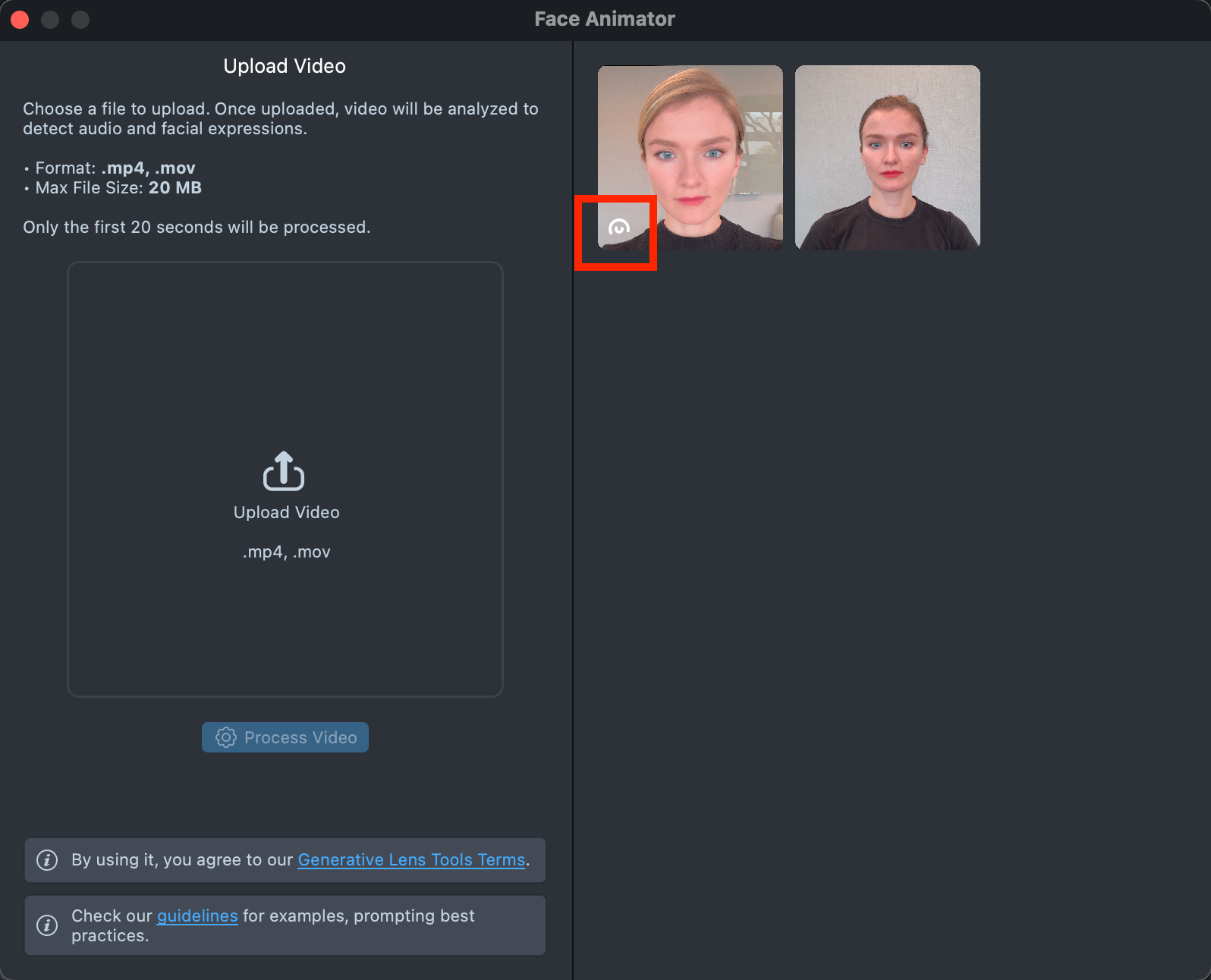The height and width of the screenshot is (980, 1211).
Task: Open the Generative Lens Tools Terms link
Action: tap(411, 860)
